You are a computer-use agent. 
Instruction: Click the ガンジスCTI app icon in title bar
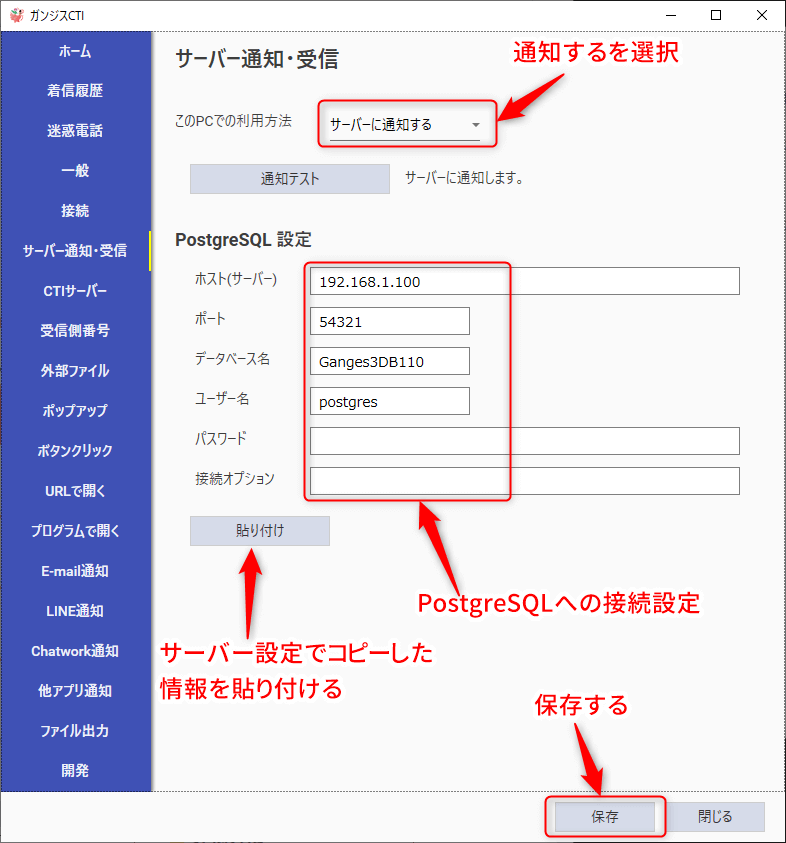16,15
